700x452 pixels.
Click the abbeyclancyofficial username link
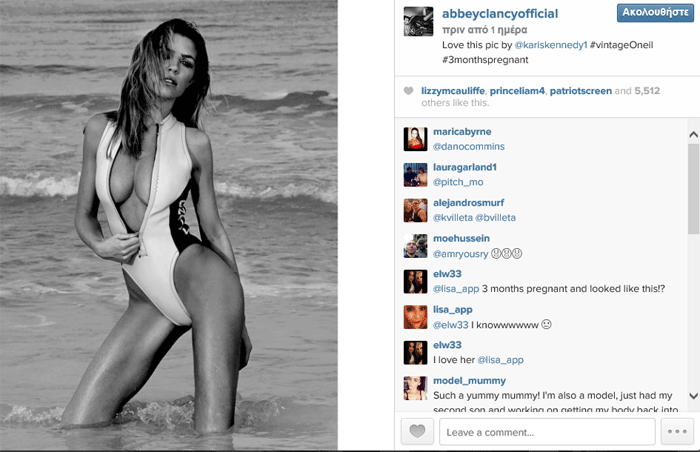pos(500,14)
